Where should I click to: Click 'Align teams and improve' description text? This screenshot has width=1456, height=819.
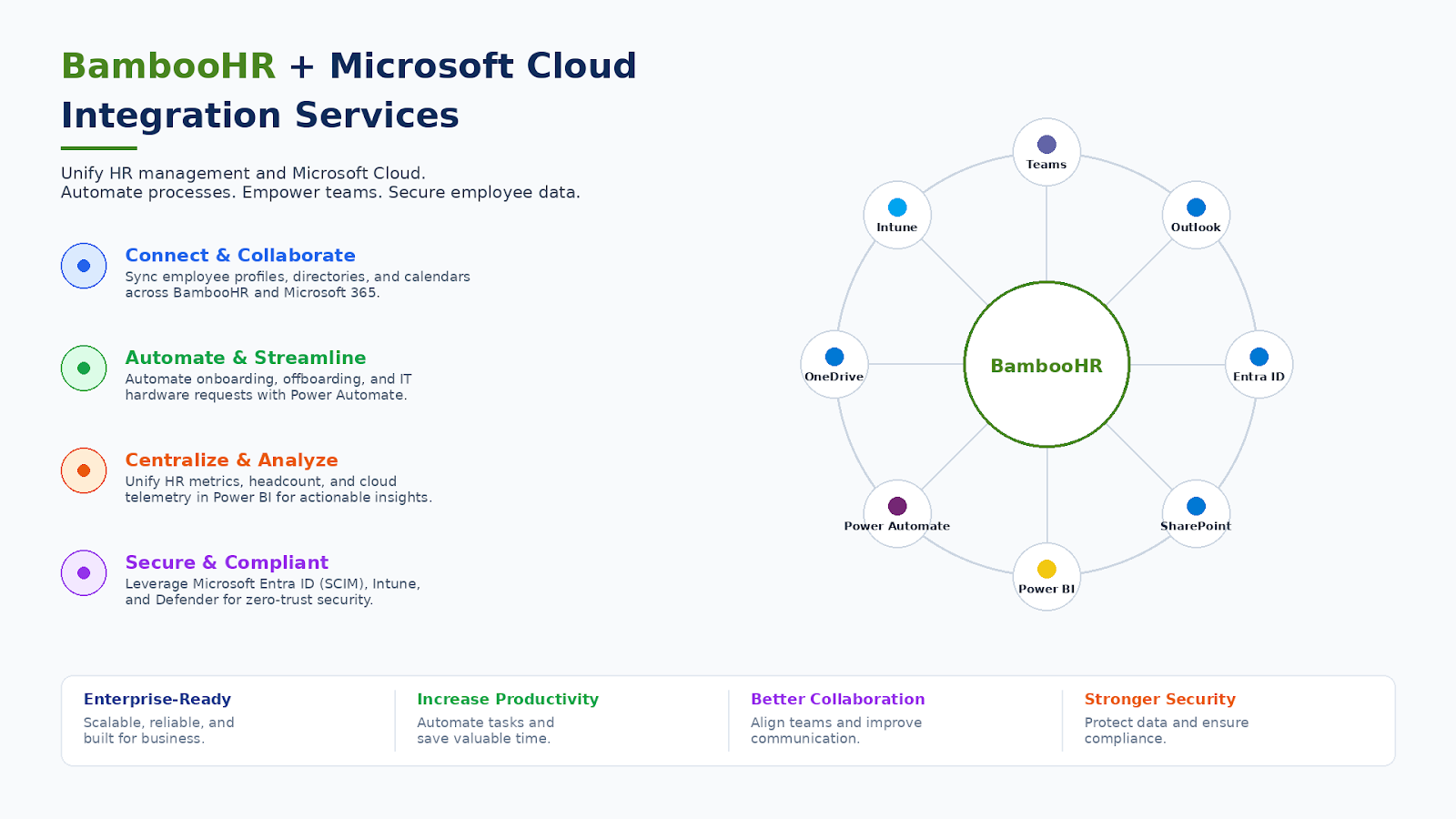click(836, 723)
